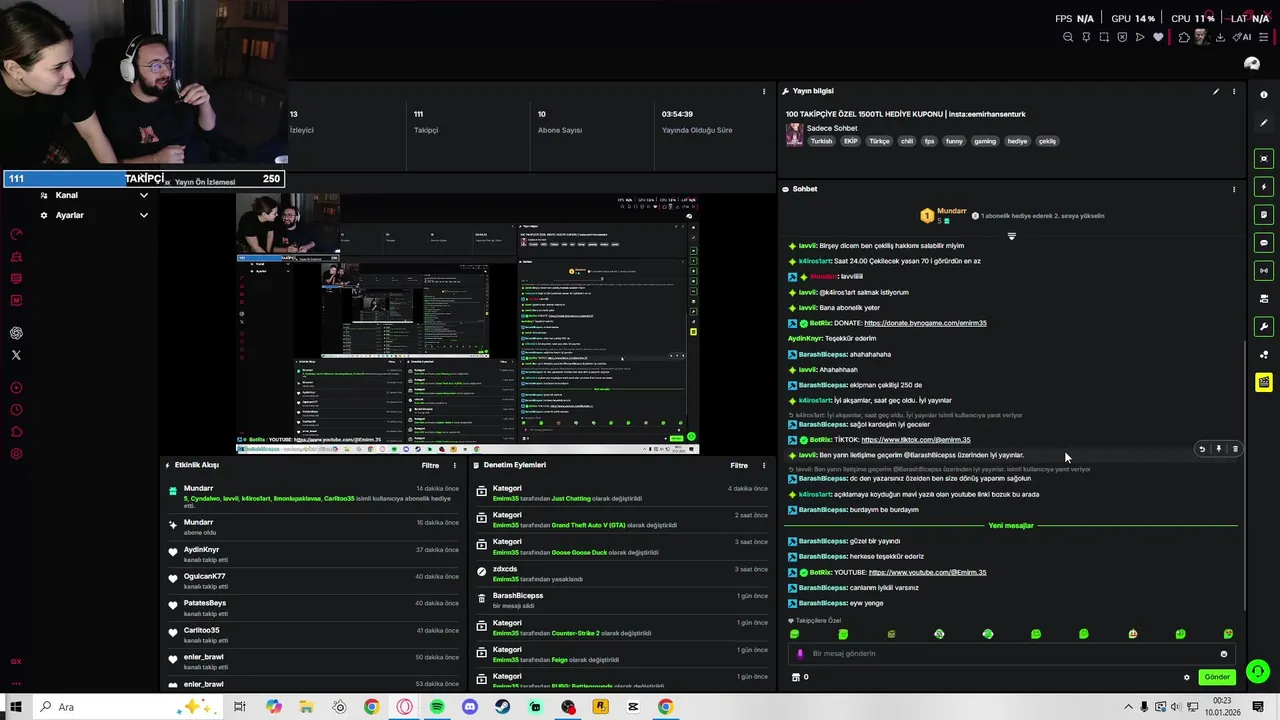Select the zdxcds ban entry in moderation actions
Viewport: 1280px width, 720px height.
(620, 574)
